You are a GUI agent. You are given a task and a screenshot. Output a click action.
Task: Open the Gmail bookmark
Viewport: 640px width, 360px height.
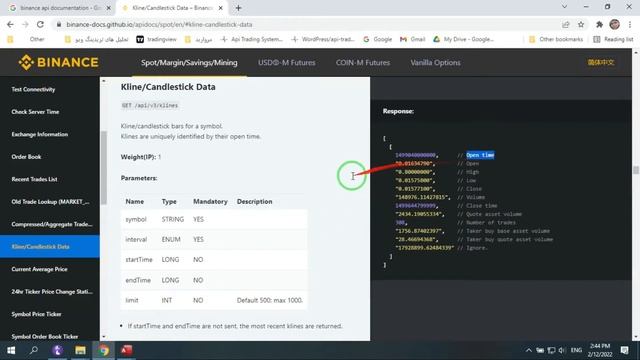pyautogui.click(x=413, y=39)
